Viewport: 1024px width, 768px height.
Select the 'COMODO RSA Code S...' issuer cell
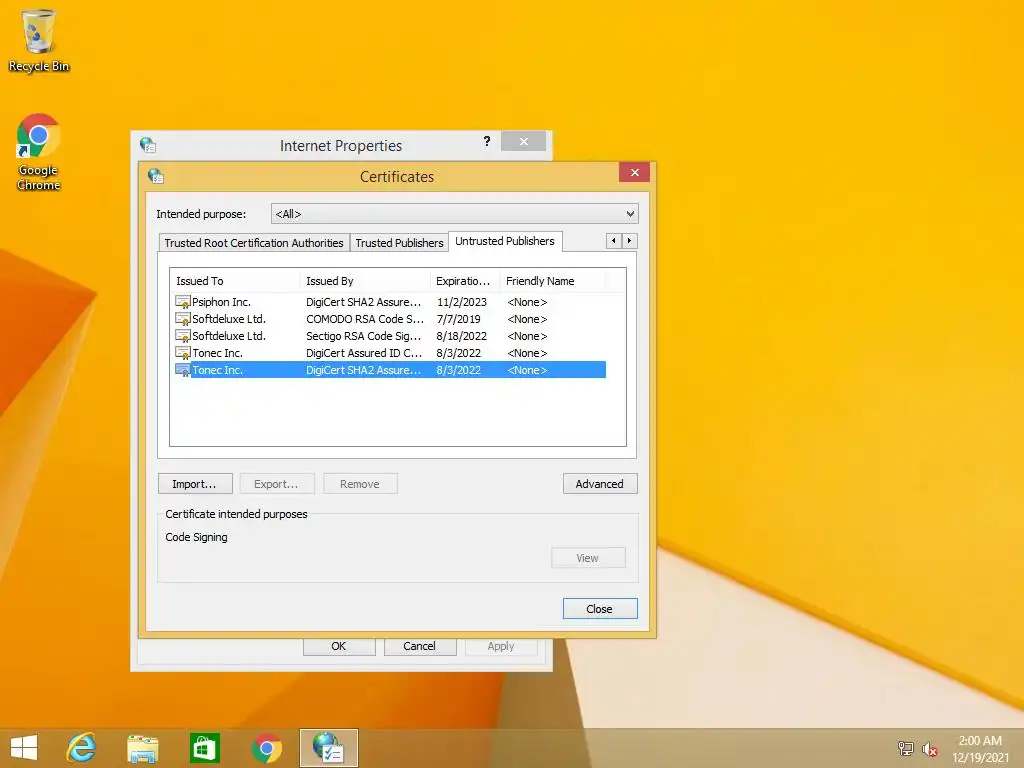(365, 319)
